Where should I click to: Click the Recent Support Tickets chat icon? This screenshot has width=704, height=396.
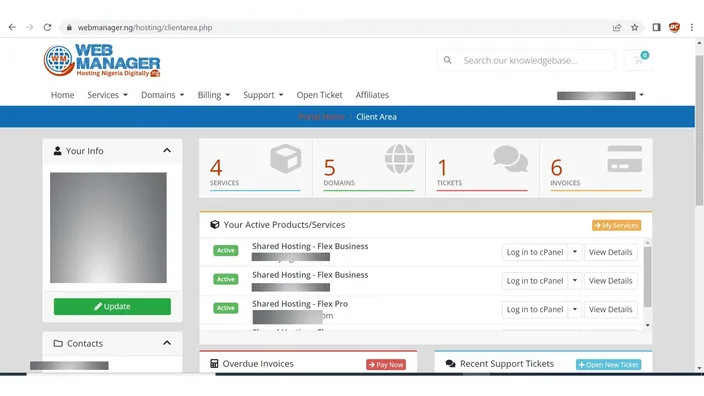[450, 364]
